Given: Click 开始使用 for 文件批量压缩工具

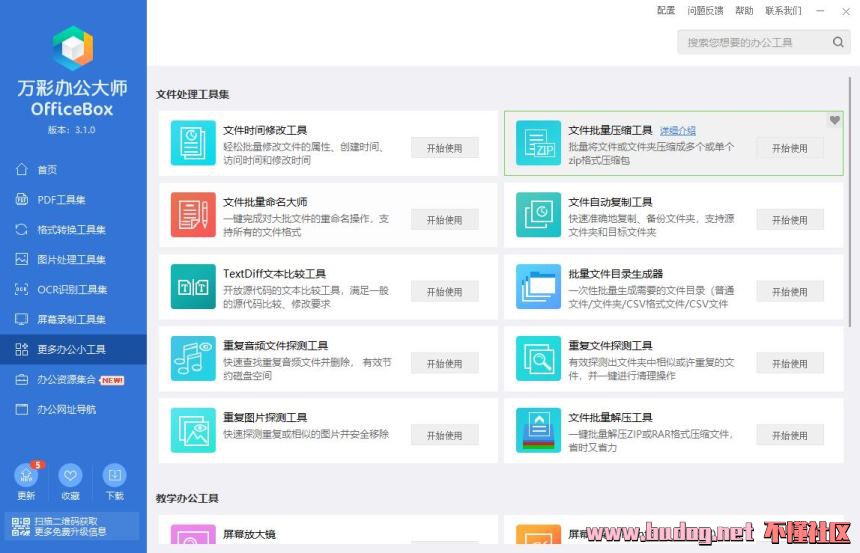Looking at the screenshot, I should point(790,148).
